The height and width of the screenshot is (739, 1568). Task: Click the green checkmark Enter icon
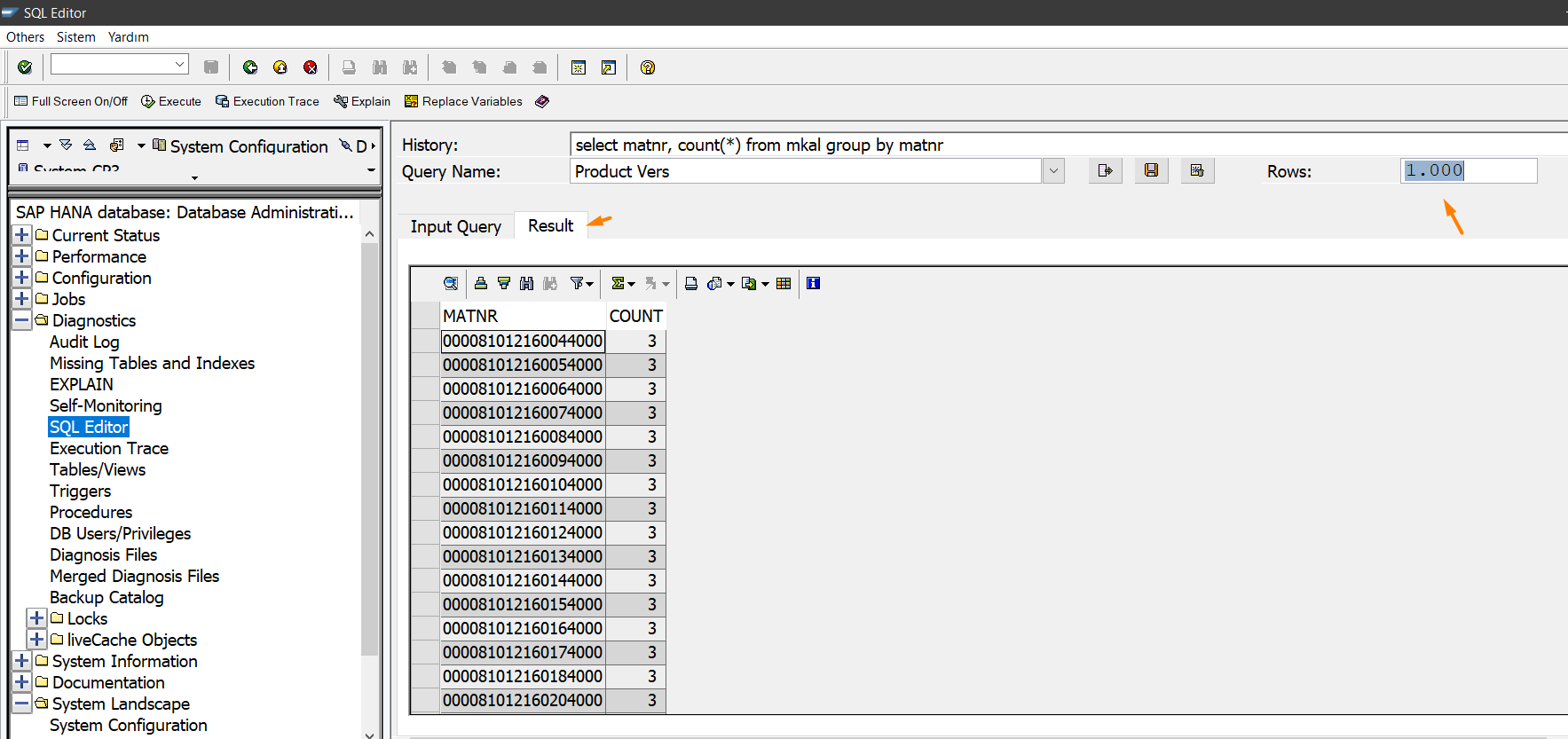(x=25, y=67)
